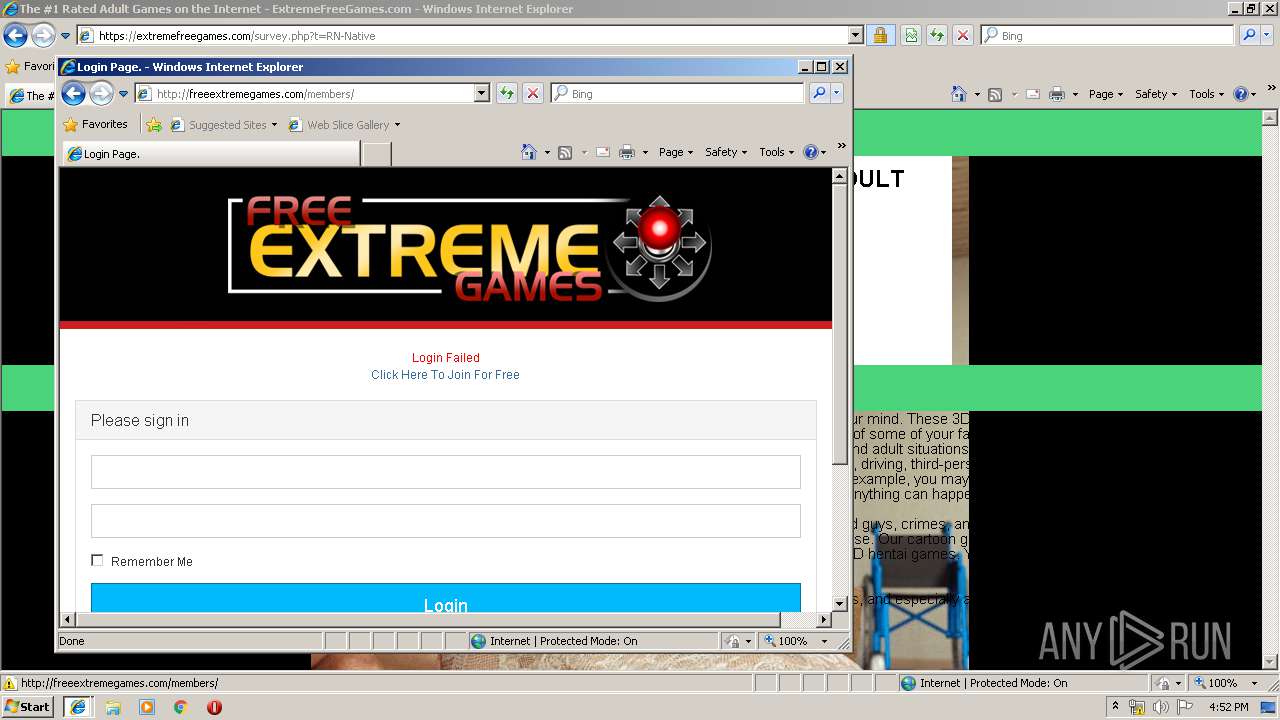The width and height of the screenshot is (1280, 720).
Task: Open Home page icon in Login Page window
Action: tap(529, 152)
